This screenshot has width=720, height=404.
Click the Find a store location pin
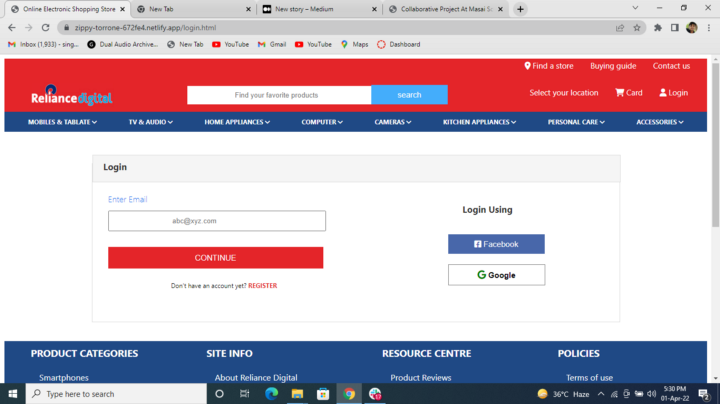coord(527,66)
